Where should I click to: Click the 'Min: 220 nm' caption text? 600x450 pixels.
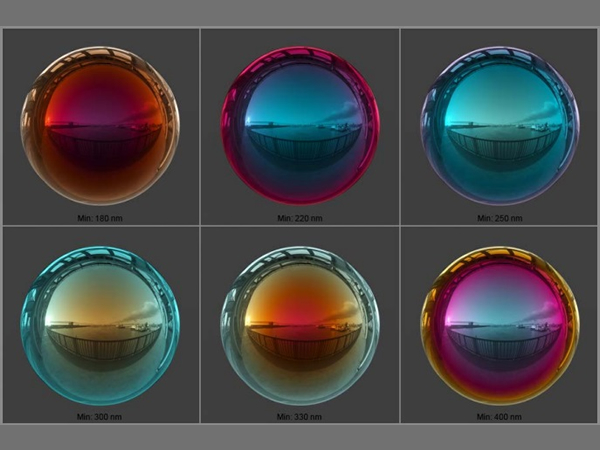[300, 218]
